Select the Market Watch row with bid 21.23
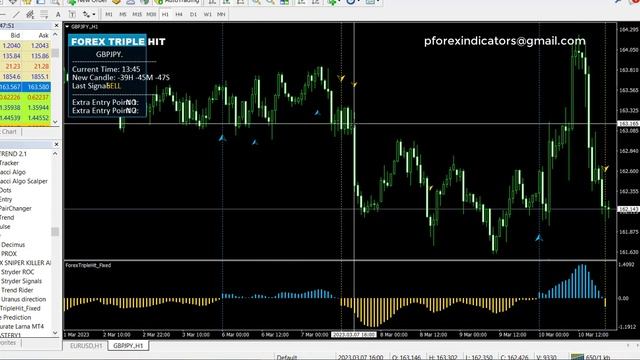This screenshot has height=360, width=640. [x=25, y=66]
